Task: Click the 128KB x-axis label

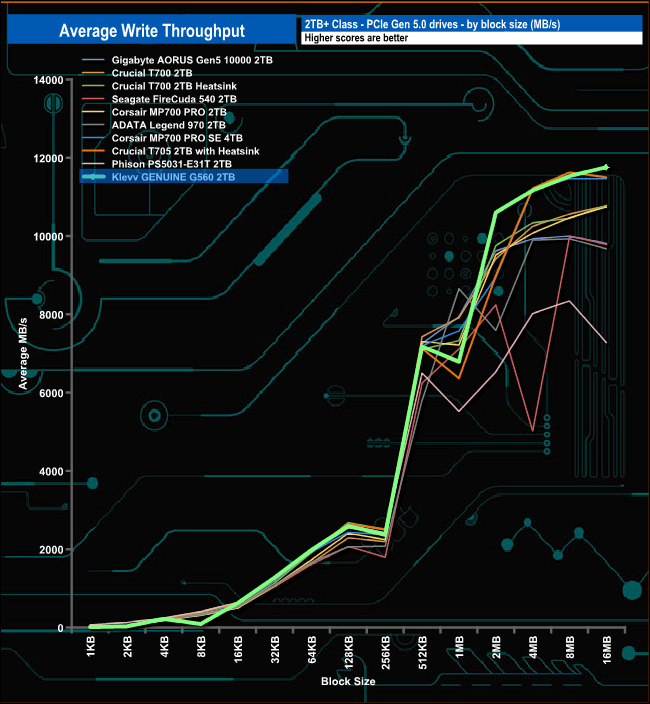Action: click(349, 652)
